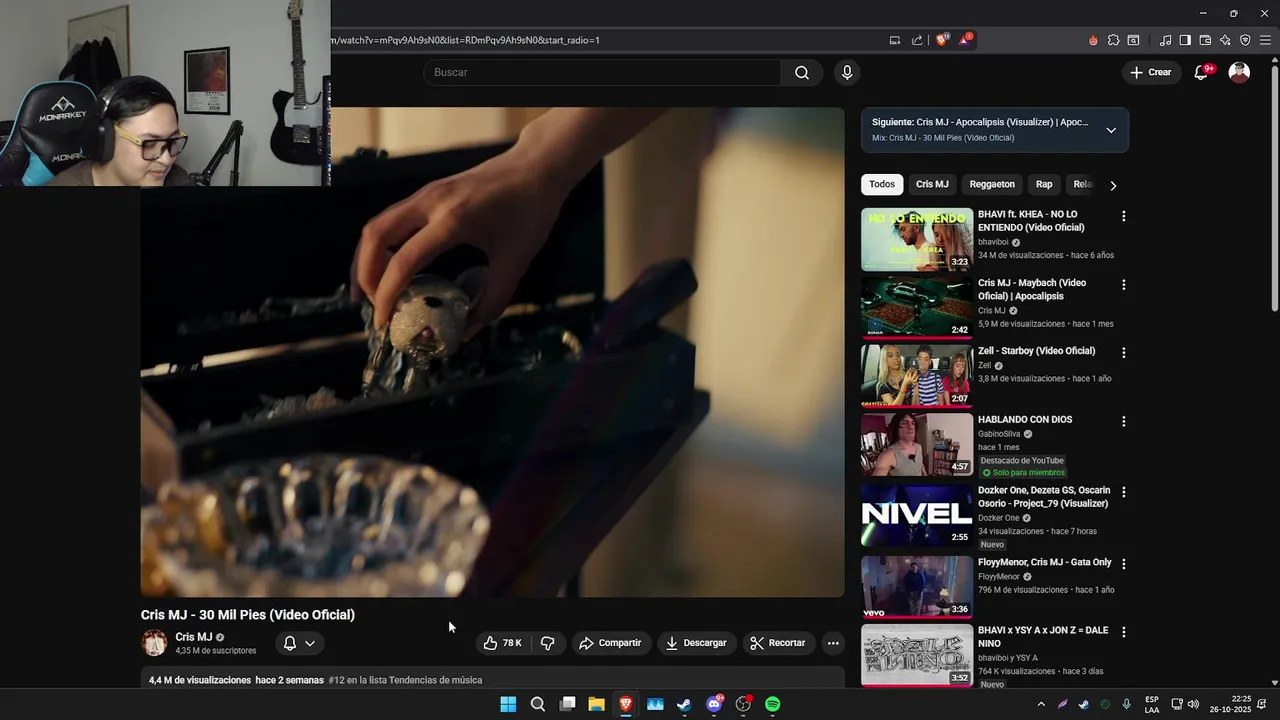
Task: Open the Cris MJ channel name link
Action: pyautogui.click(x=193, y=637)
